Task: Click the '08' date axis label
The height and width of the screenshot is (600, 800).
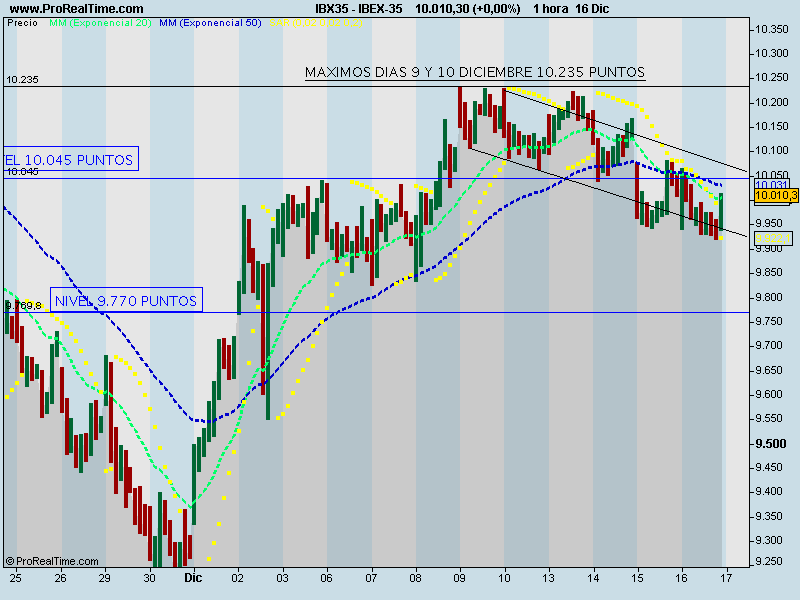Action: (x=415, y=578)
